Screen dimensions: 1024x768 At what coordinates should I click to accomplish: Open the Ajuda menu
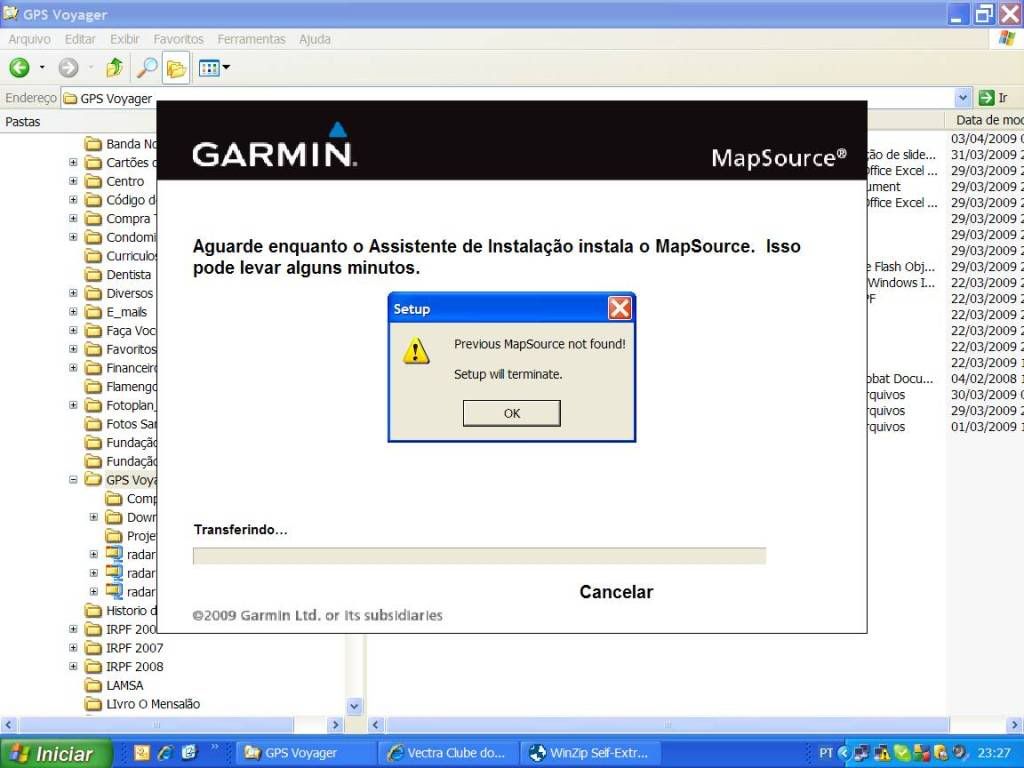pyautogui.click(x=315, y=39)
